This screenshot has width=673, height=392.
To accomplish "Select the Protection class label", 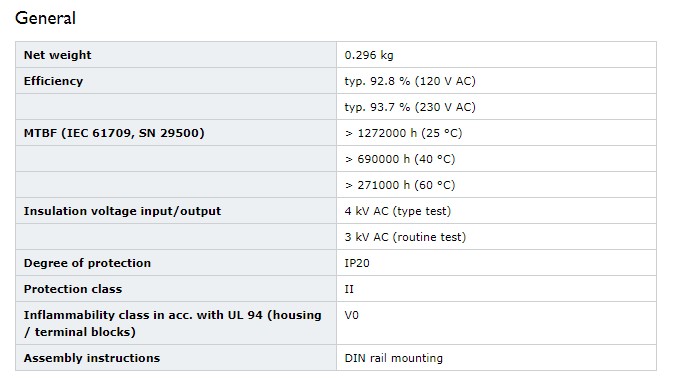I will [73, 289].
